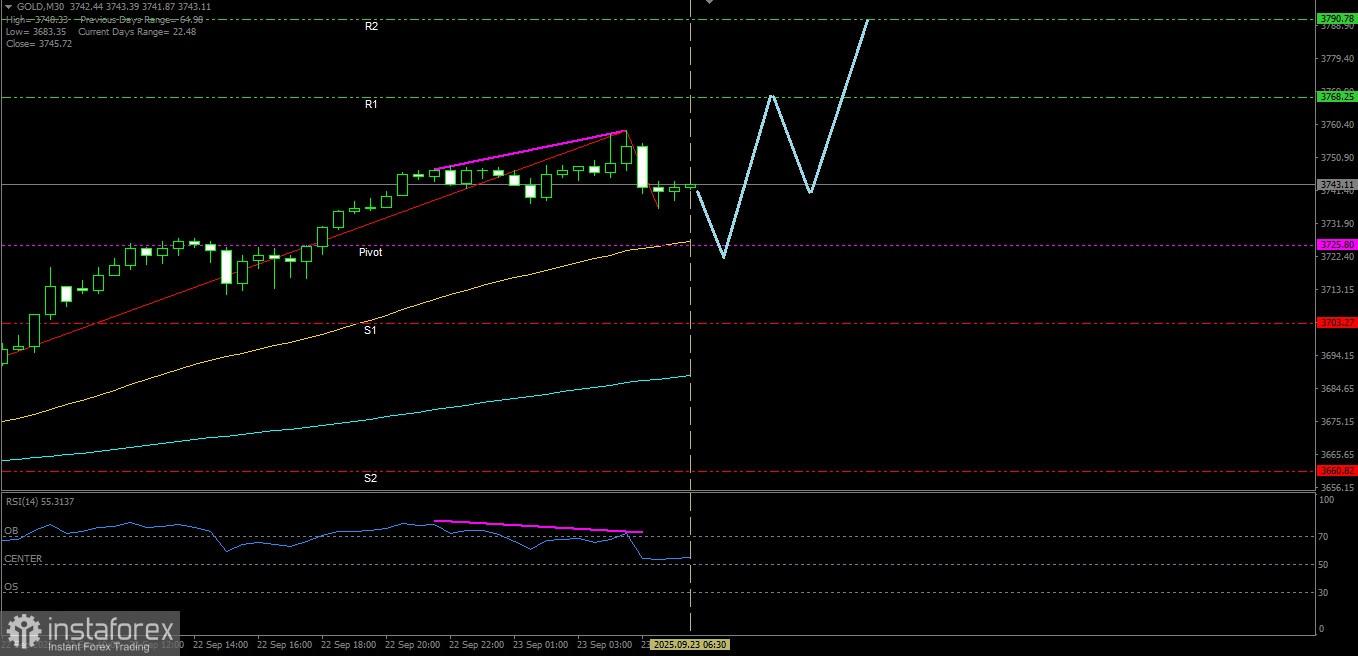Click the 22 Sep 22:00 time label

(476, 645)
